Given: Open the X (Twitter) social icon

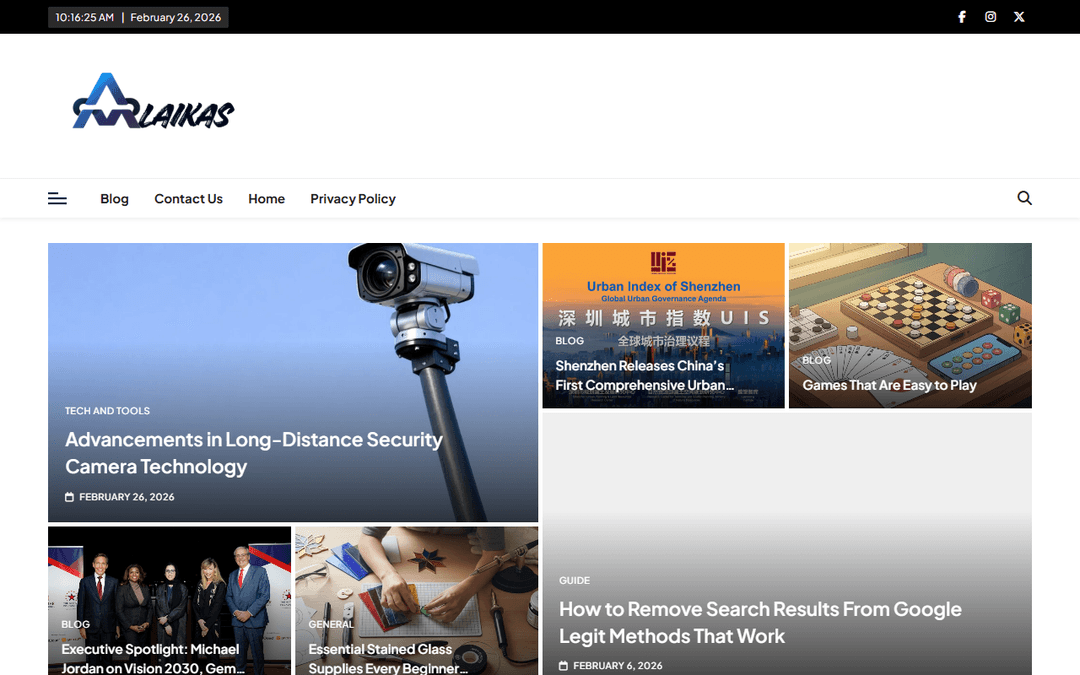Looking at the screenshot, I should click(1019, 17).
